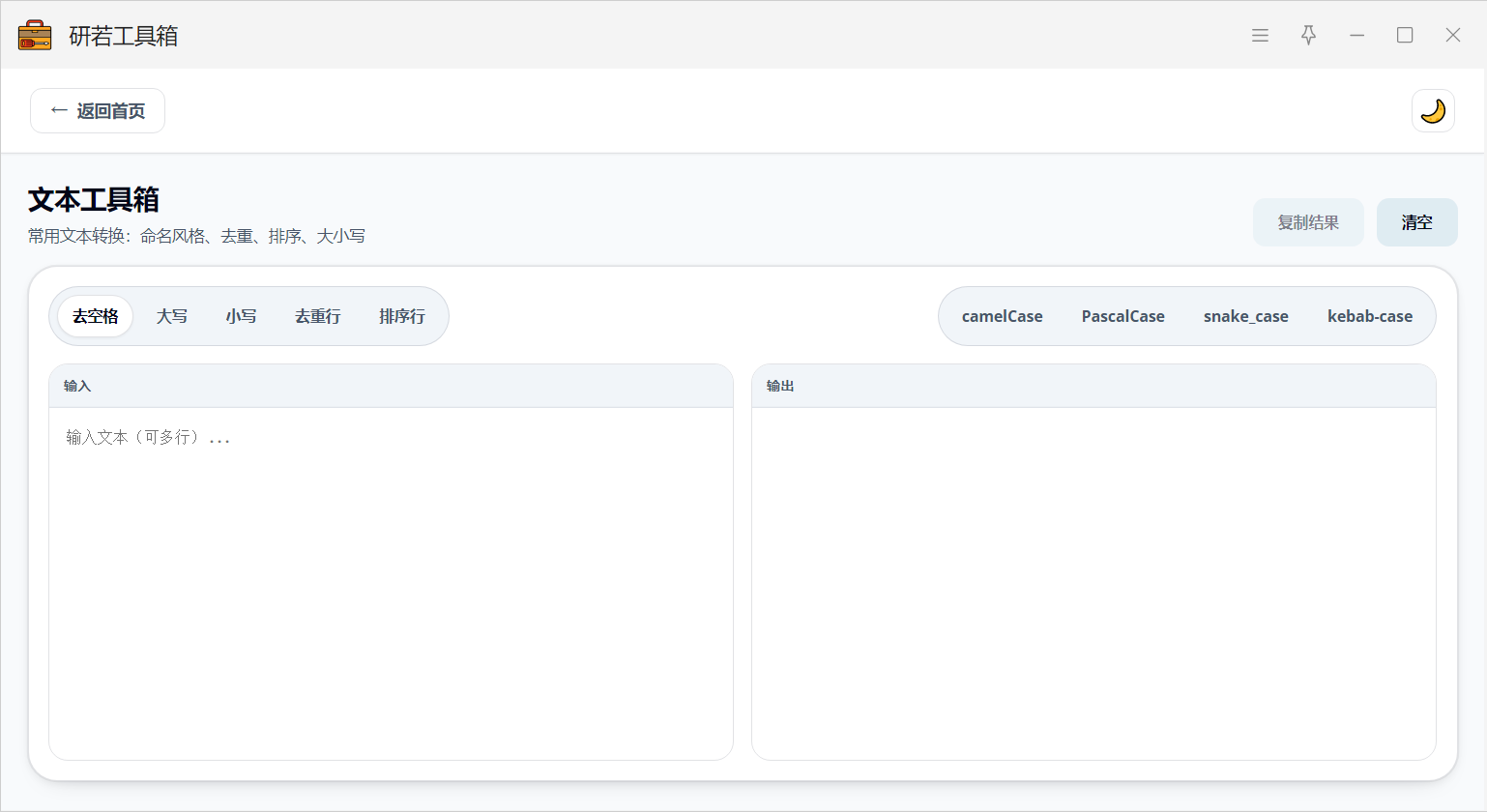Image resolution: width=1487 pixels, height=812 pixels.
Task: Clear all text with 清空 button
Action: click(x=1416, y=222)
